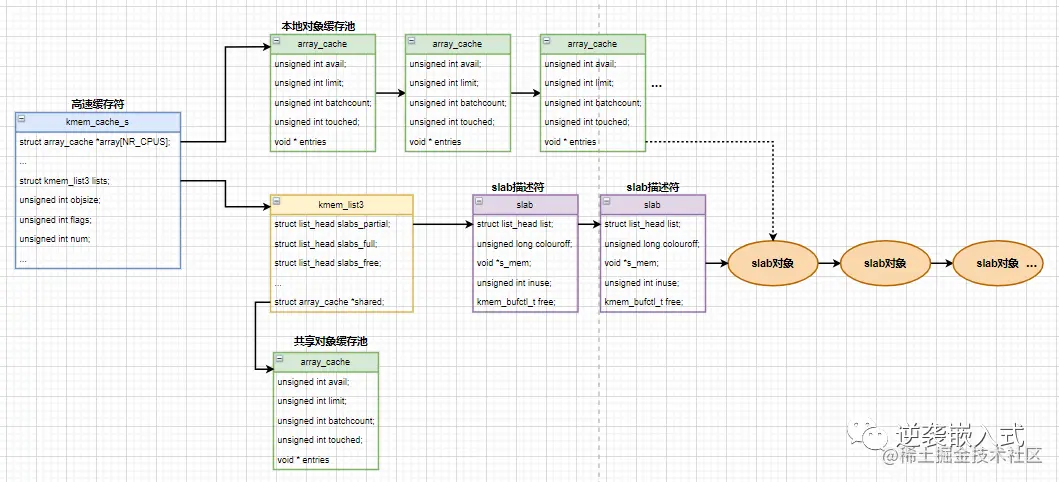Select row 'struct kmem_list3 lists;'
Viewport: 1059px width, 482px height.
coord(98,181)
